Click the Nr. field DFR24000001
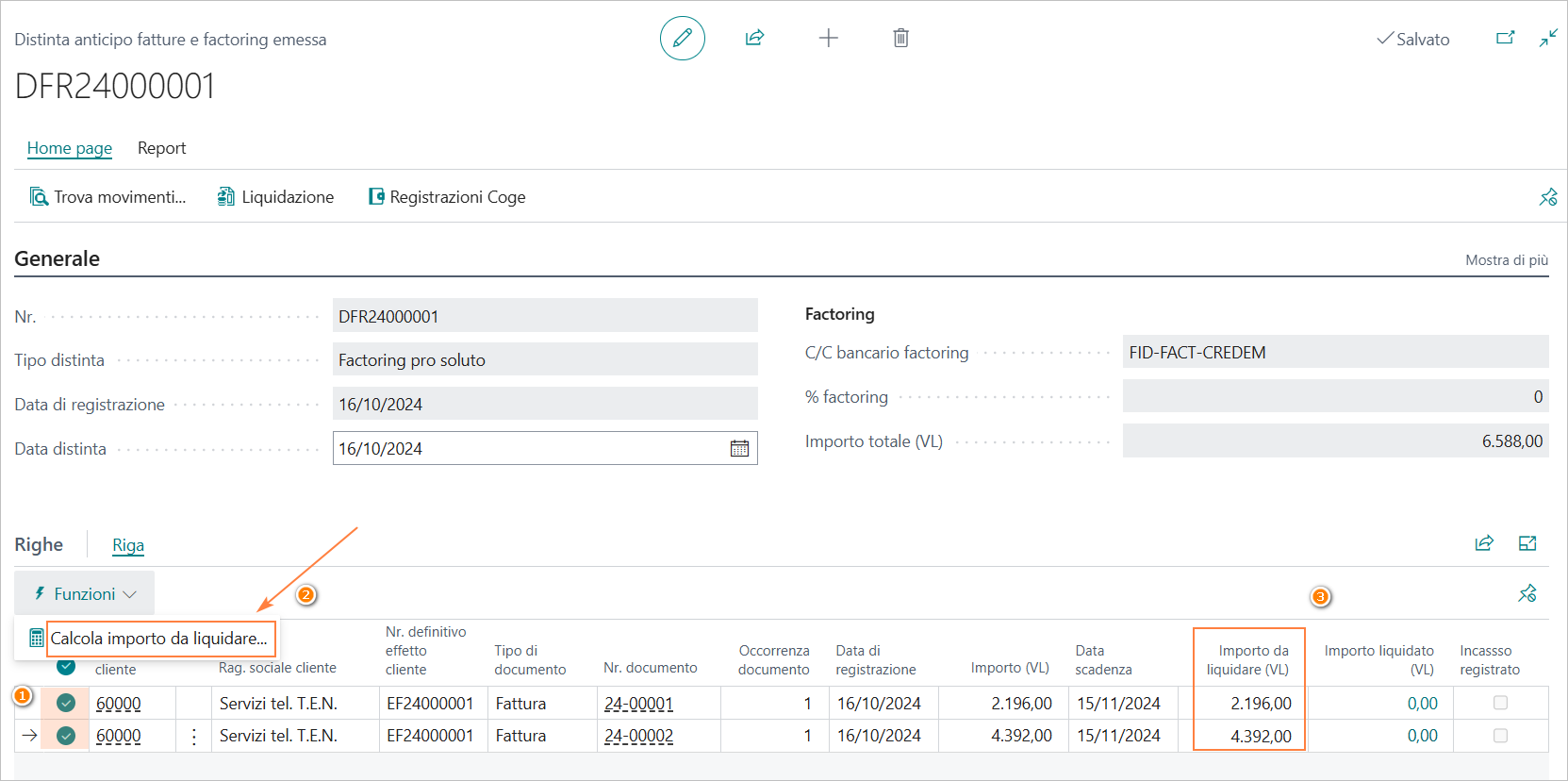Image resolution: width=1568 pixels, height=781 pixels. click(x=545, y=316)
